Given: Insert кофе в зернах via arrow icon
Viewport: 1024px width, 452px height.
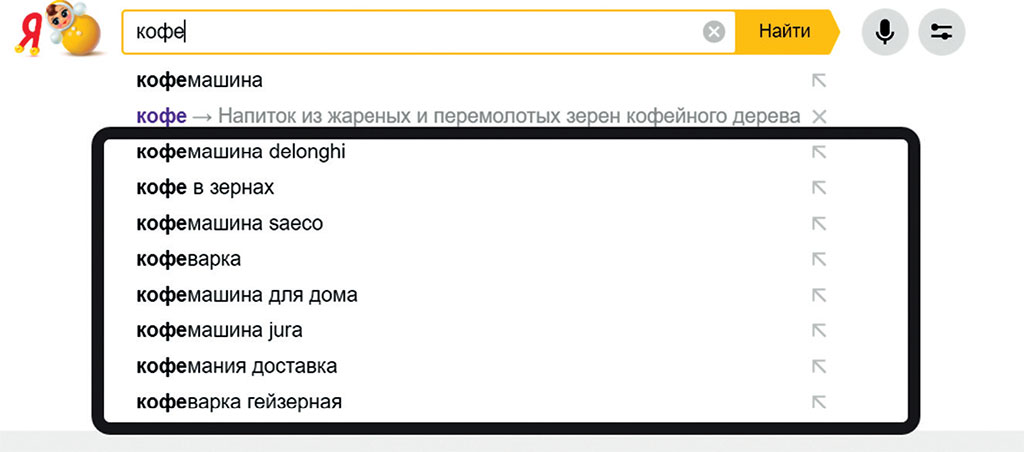Looking at the screenshot, I should click(819, 188).
